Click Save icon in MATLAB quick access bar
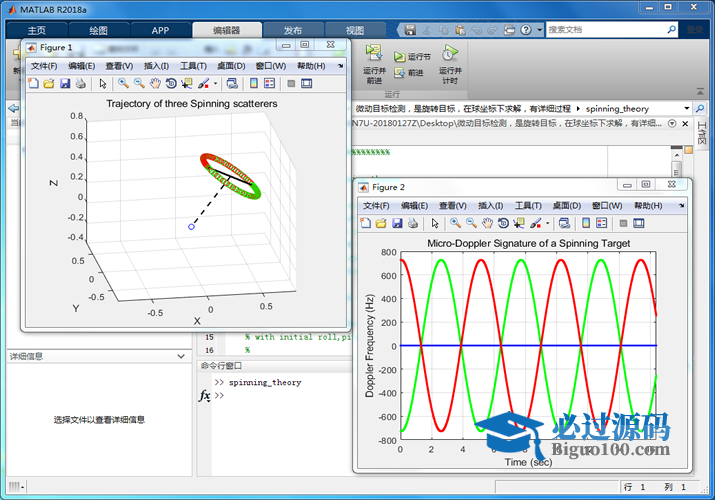This screenshot has width=715, height=500. point(410,30)
